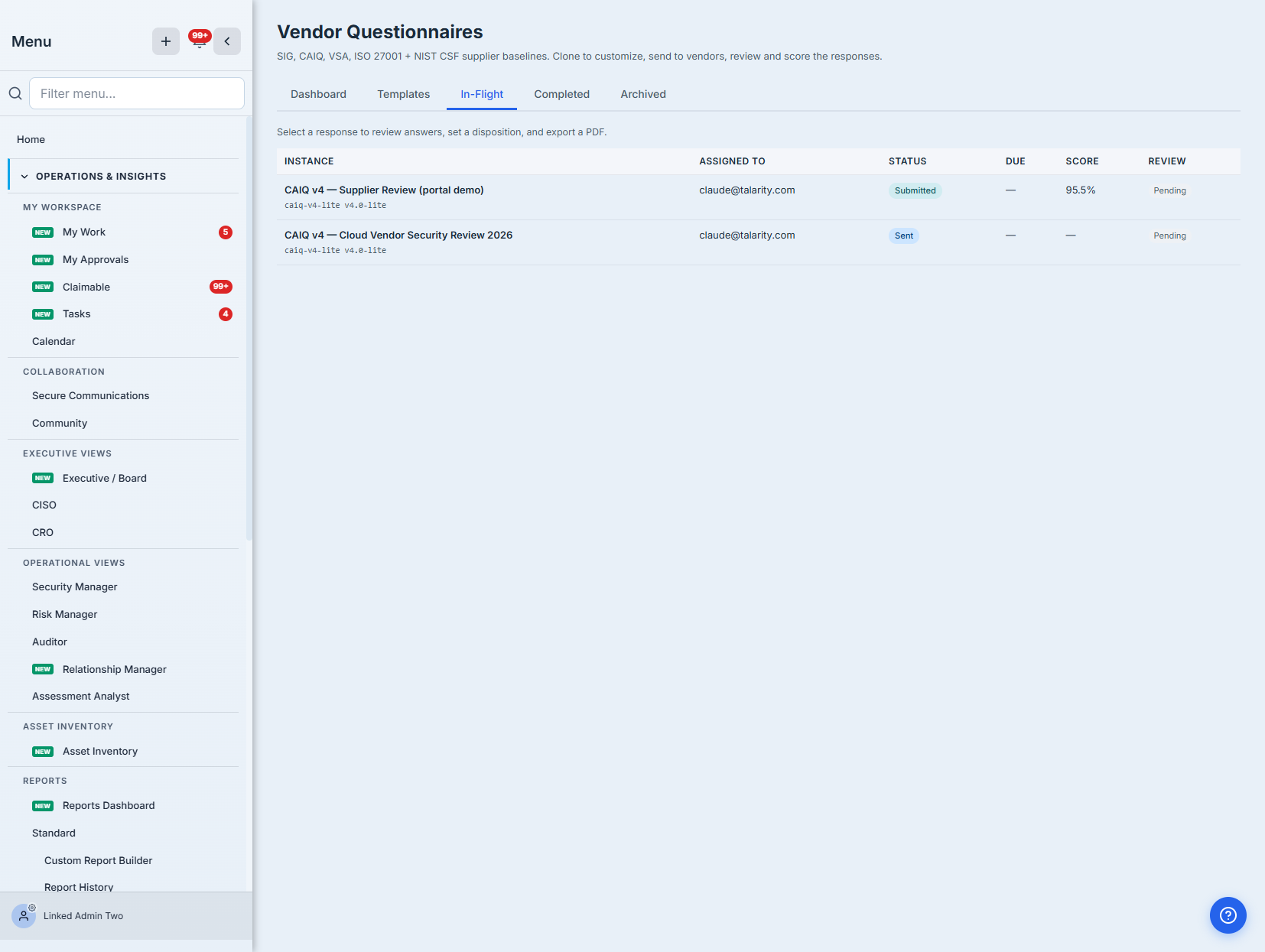Viewport: 1265px width, 952px height.
Task: Click the INSTANCE column header
Action: point(309,161)
